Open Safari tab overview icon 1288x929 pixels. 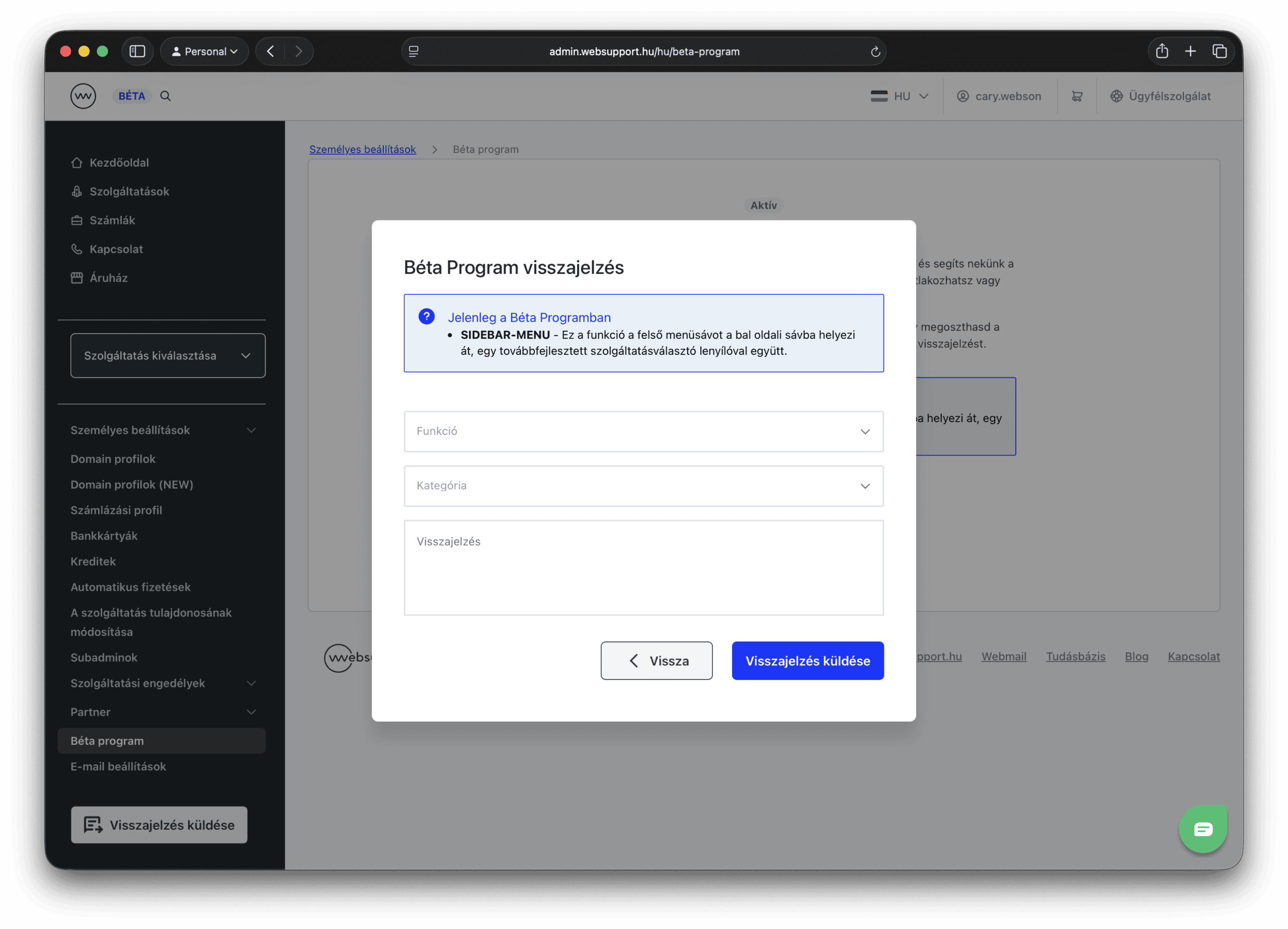1219,51
